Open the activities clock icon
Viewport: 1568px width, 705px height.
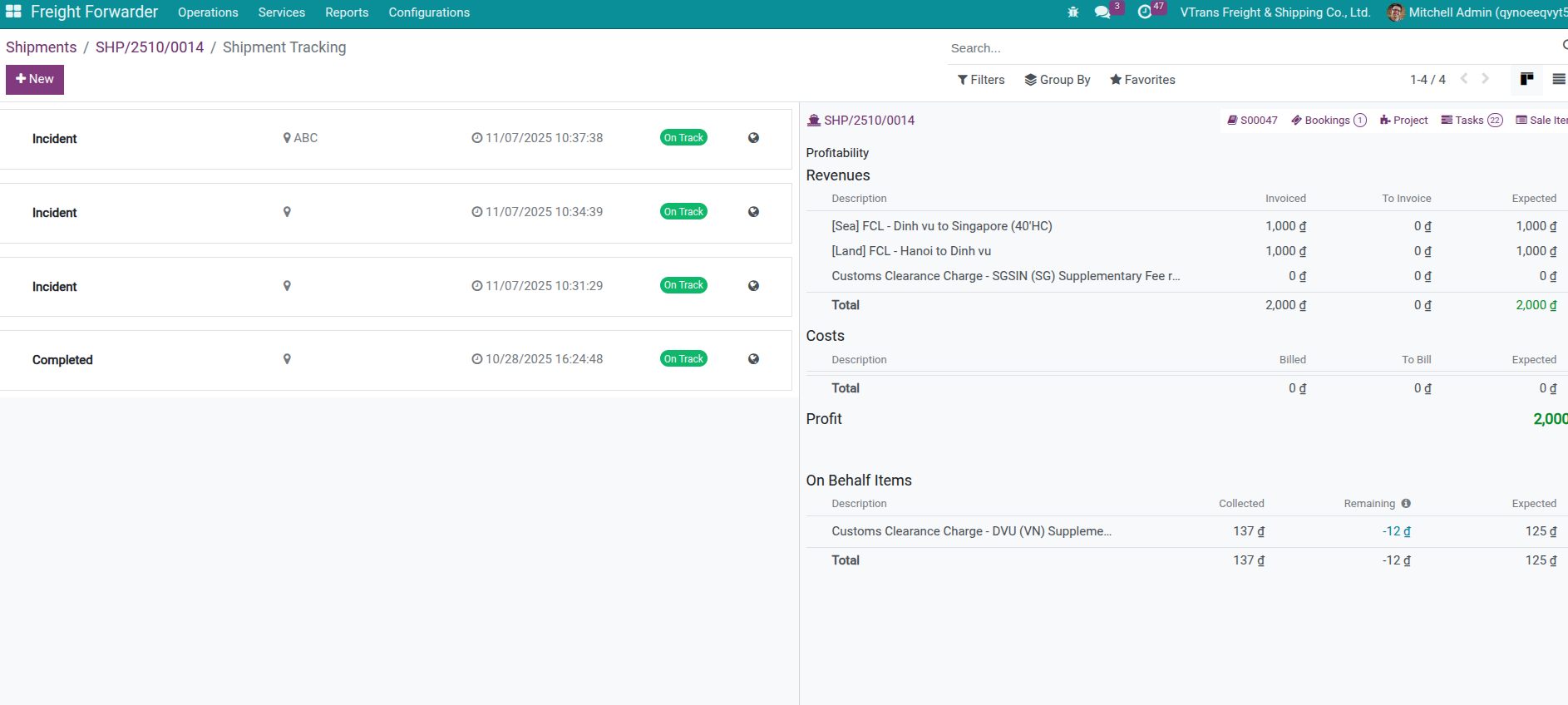[1144, 12]
